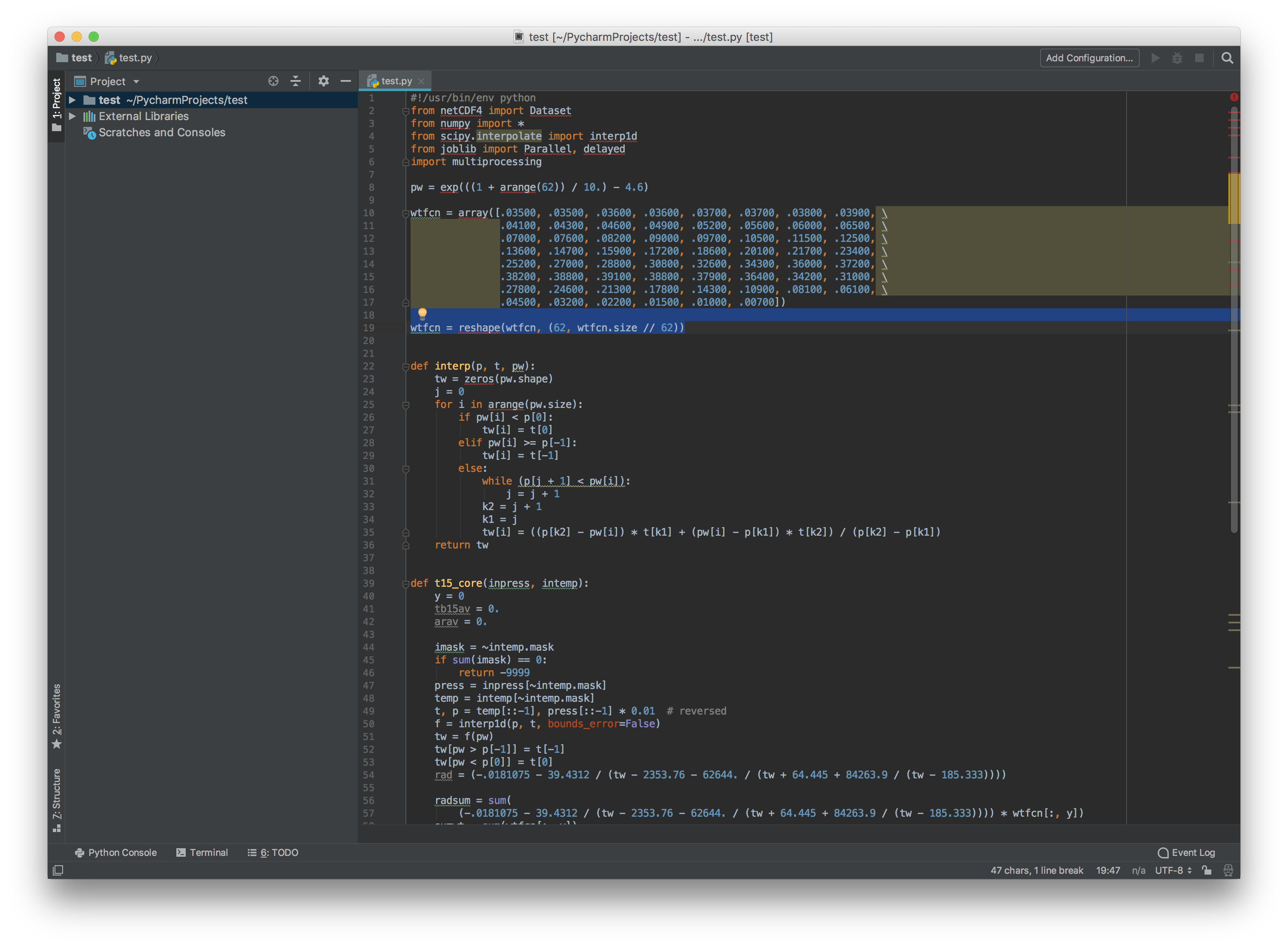This screenshot has width=1288, height=947.
Task: Open Project panel settings gear
Action: point(323,81)
